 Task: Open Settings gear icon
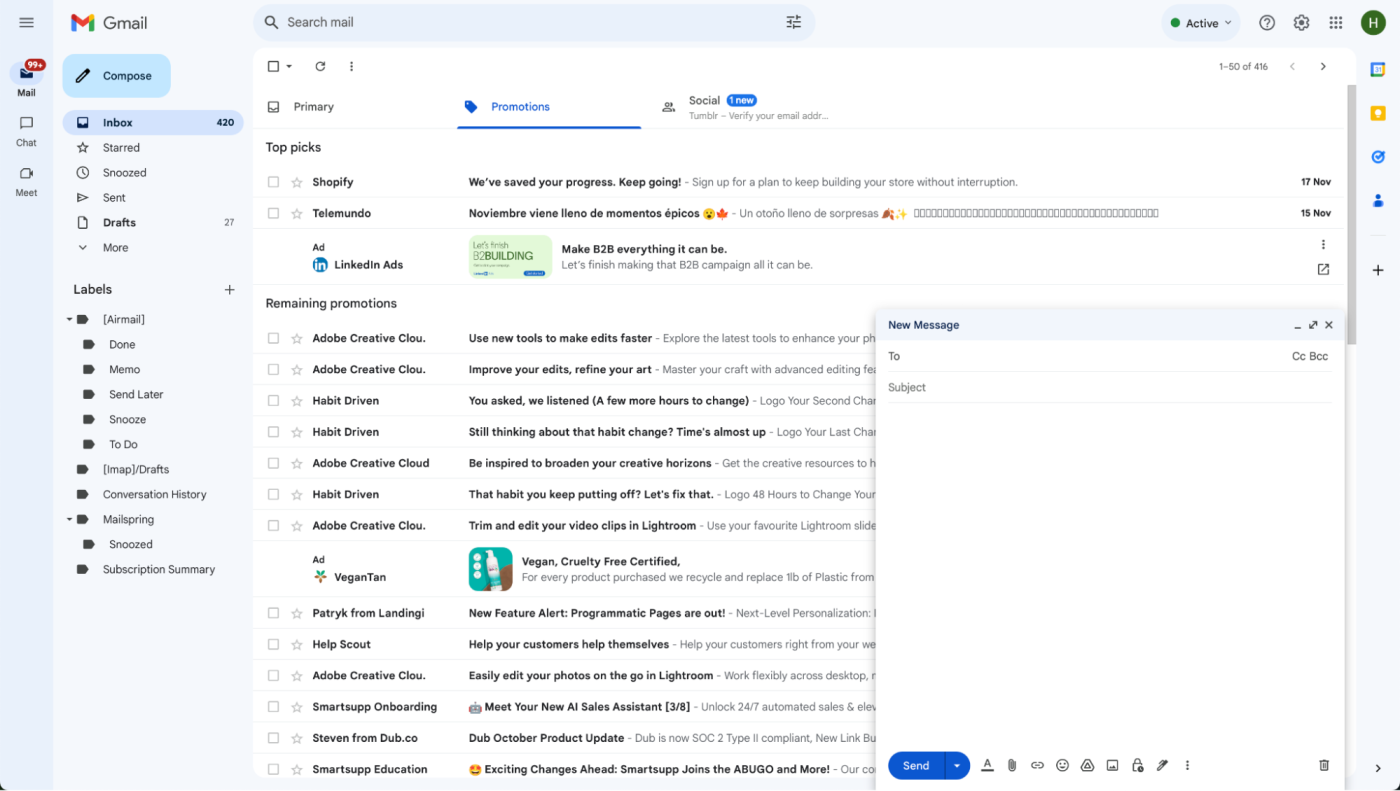pyautogui.click(x=1301, y=23)
